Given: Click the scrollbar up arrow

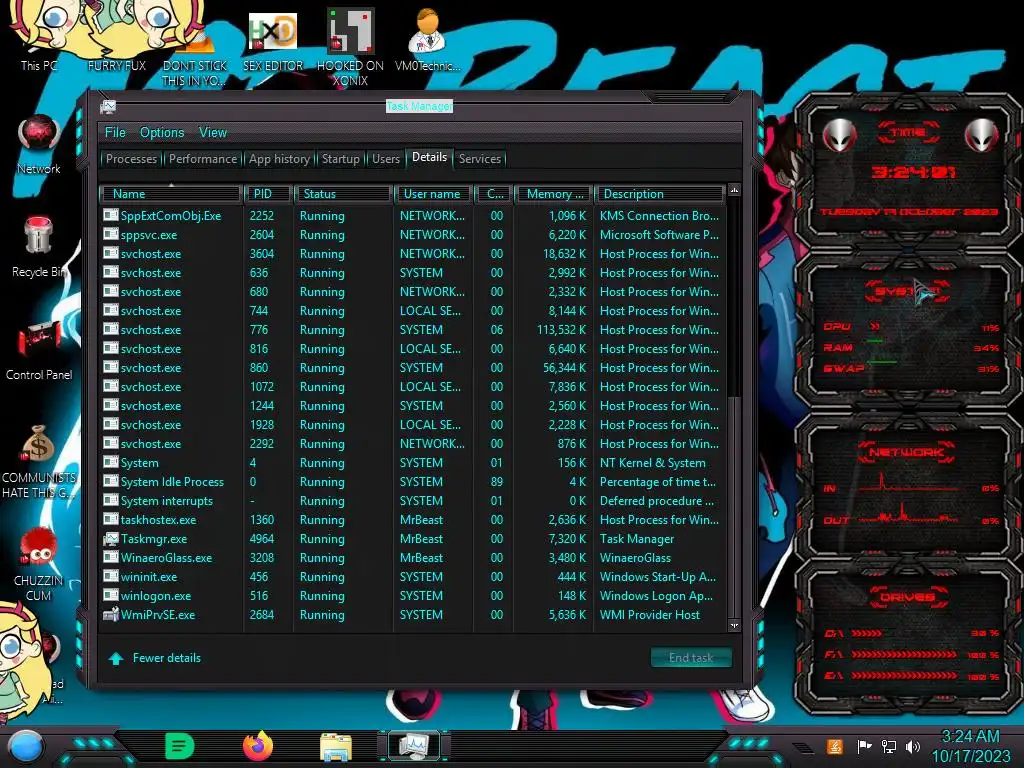Looking at the screenshot, I should (x=734, y=191).
